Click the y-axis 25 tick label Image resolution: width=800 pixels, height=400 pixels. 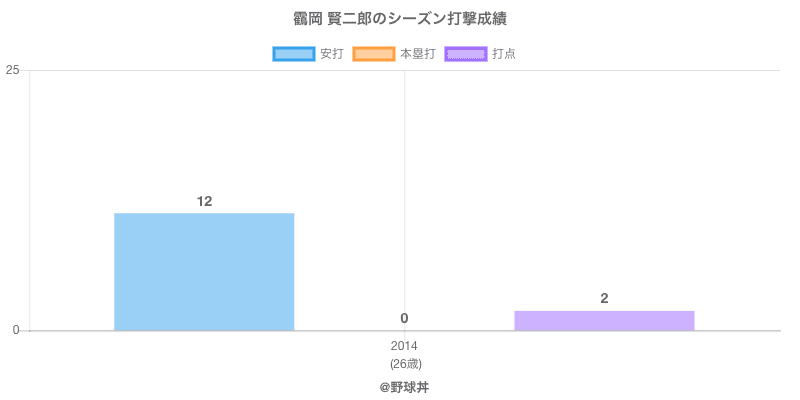12,70
